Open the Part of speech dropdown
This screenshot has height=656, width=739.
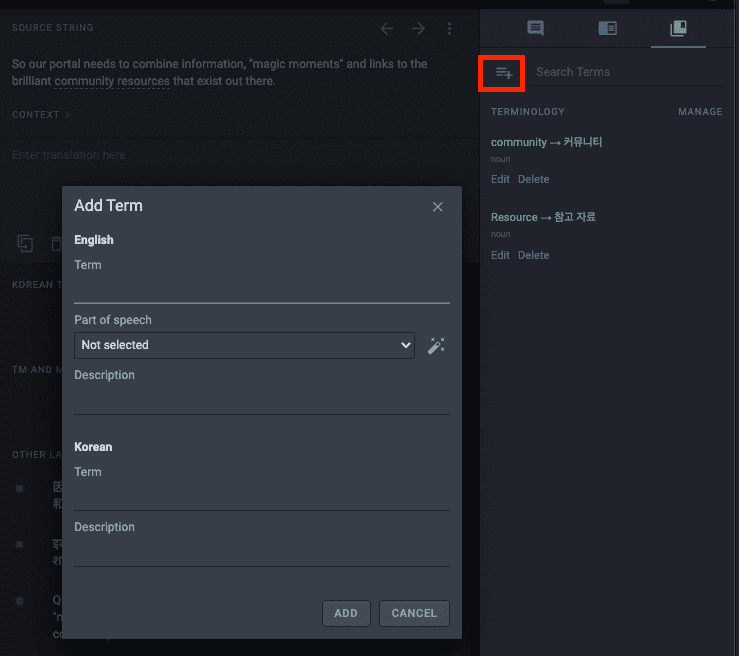(244, 345)
